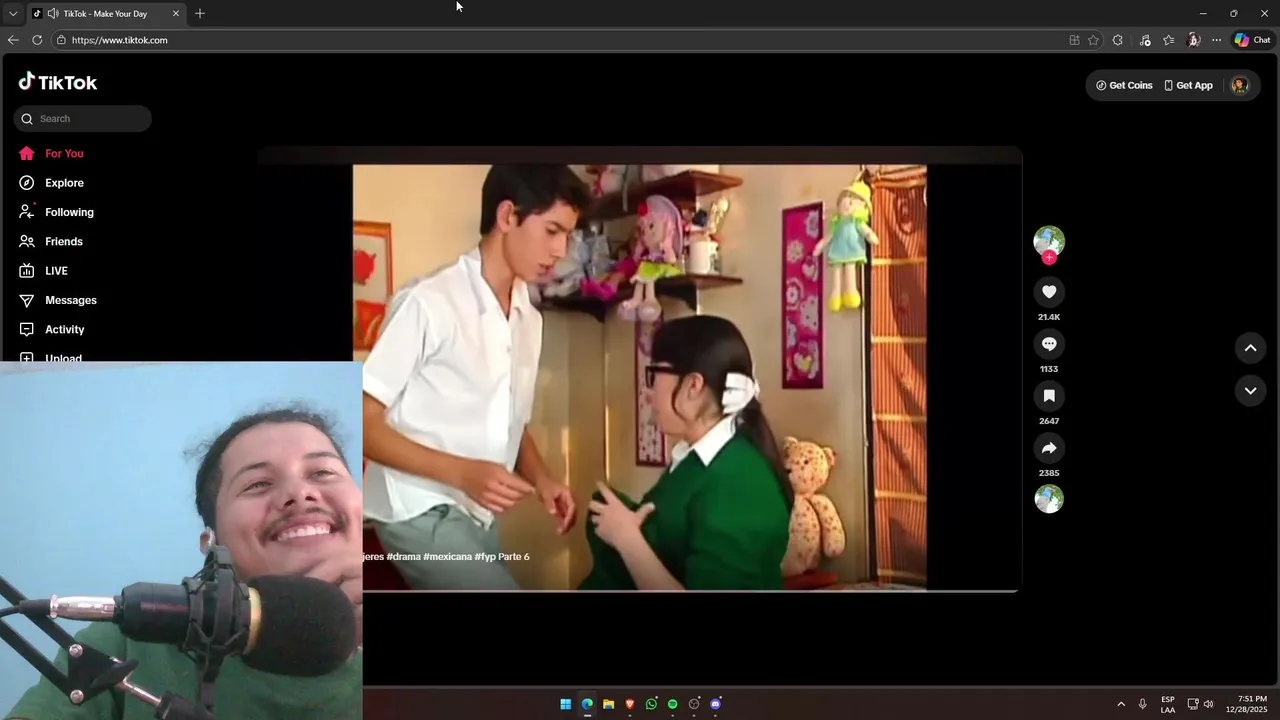The image size is (1280, 720).
Task: Mute tab using speaker icon
Action: coord(52,13)
